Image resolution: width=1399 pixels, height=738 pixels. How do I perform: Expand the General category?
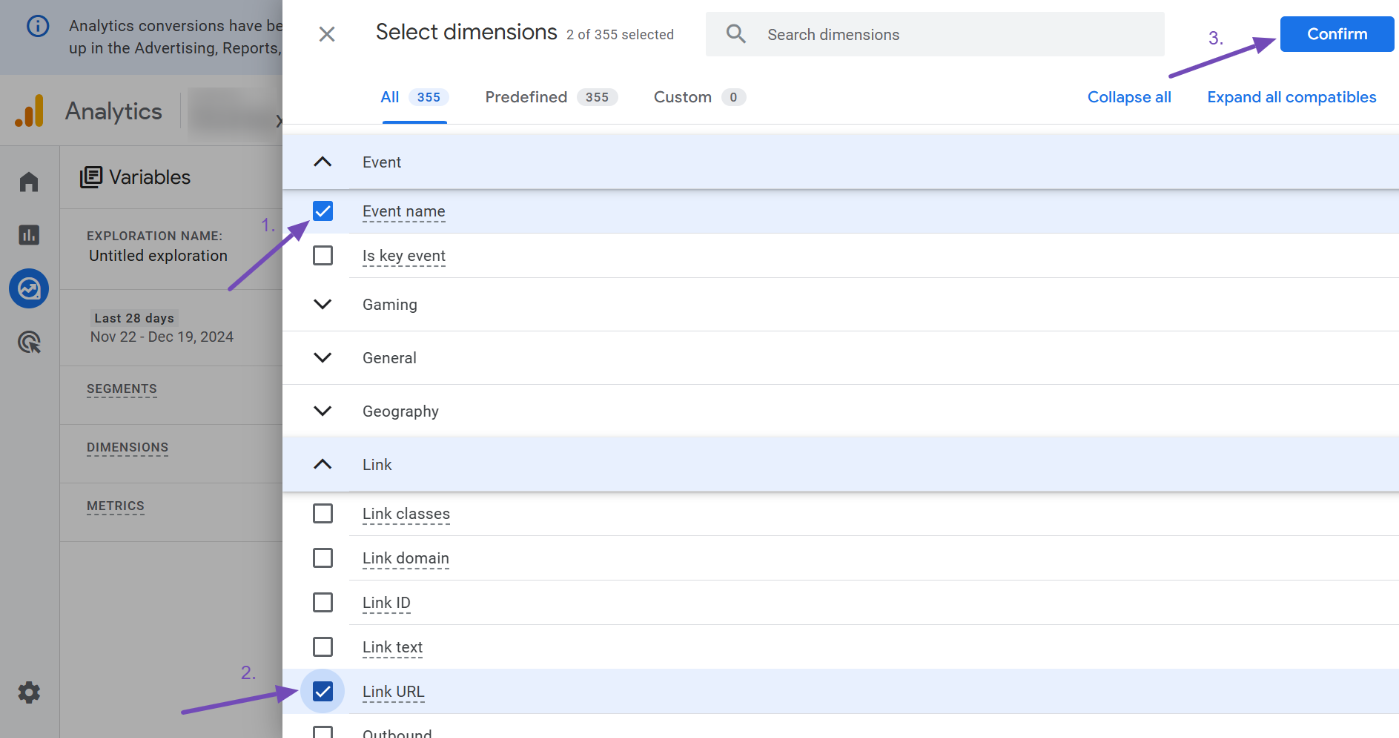(x=322, y=358)
